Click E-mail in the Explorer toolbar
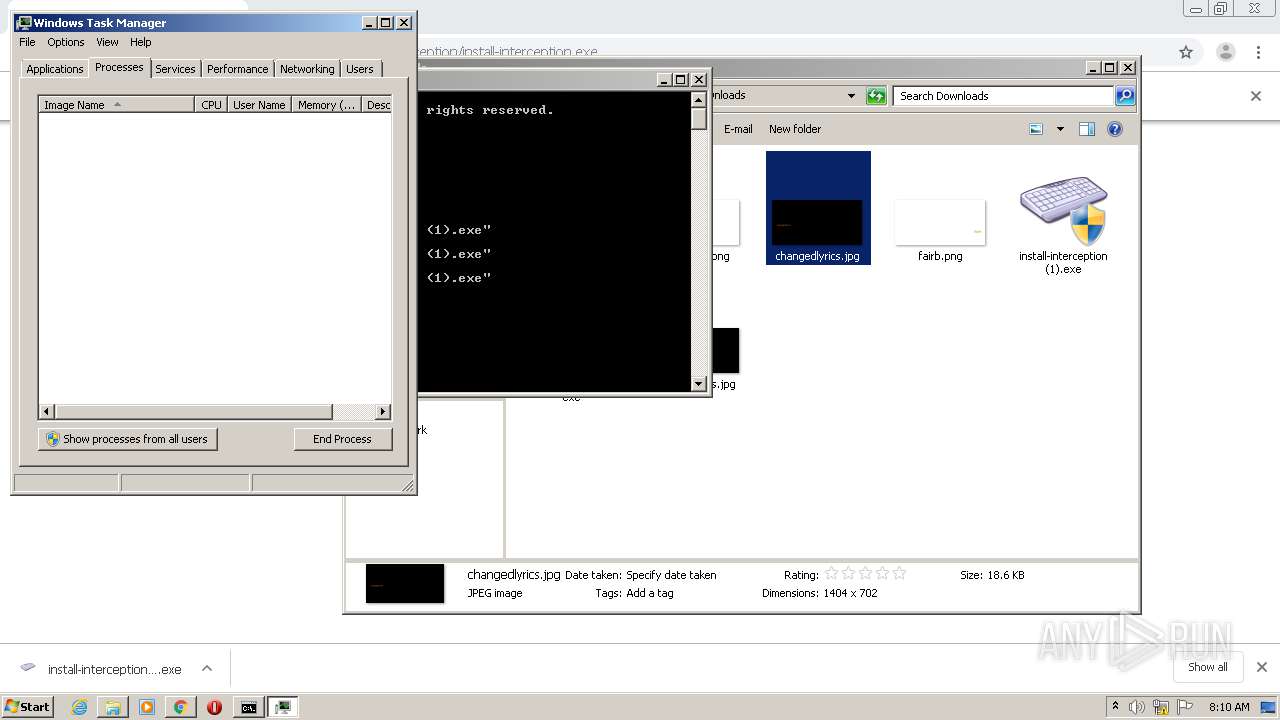 (x=738, y=129)
